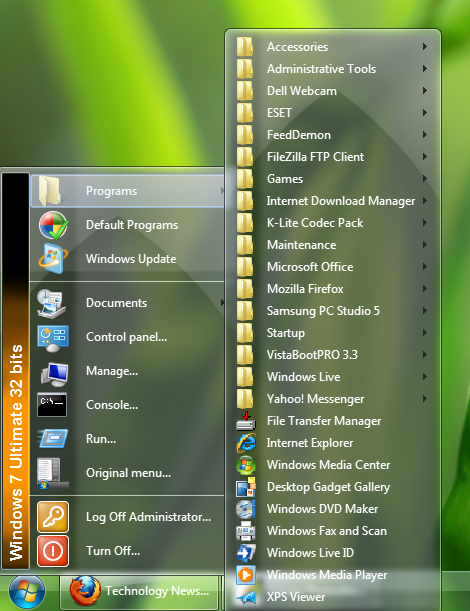470x611 pixels.
Task: Click the Windows Live ID icon
Action: [246, 553]
